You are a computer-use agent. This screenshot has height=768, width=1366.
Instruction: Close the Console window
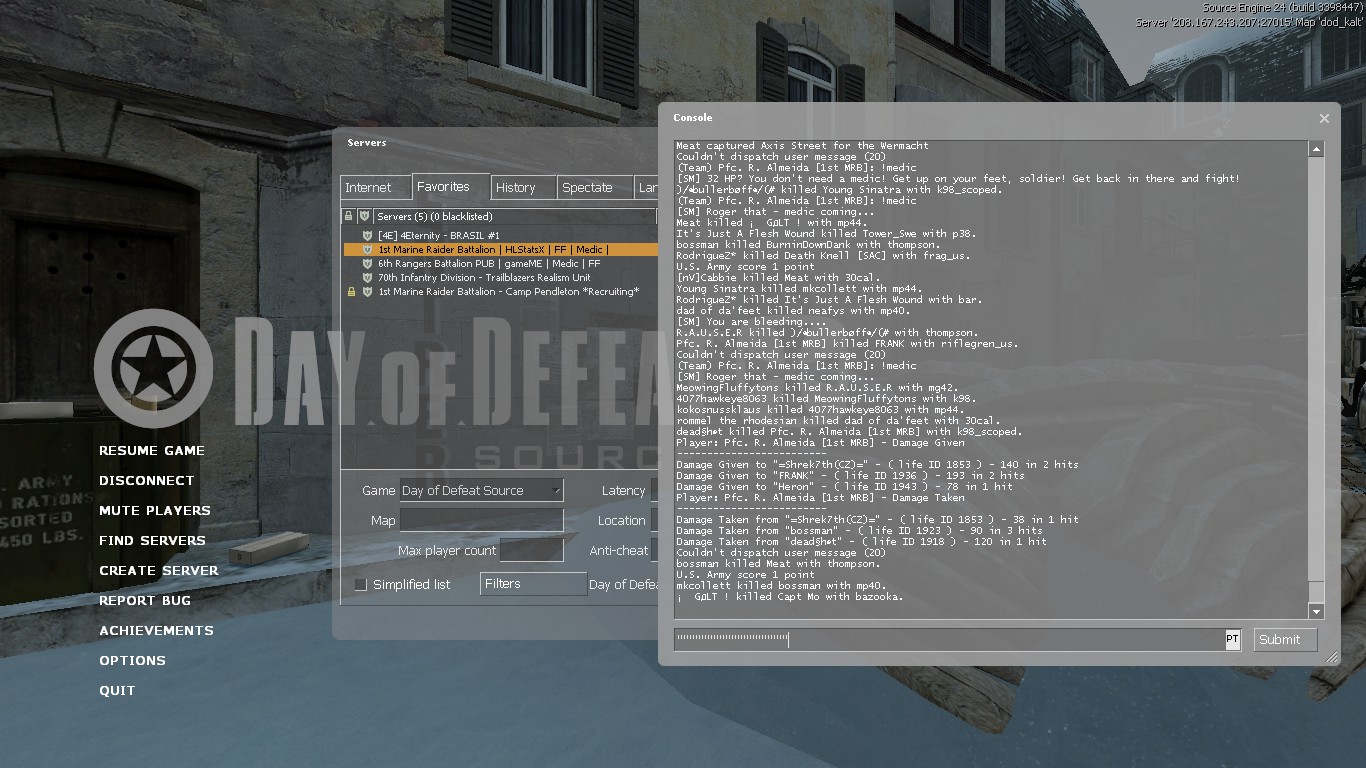tap(1324, 118)
